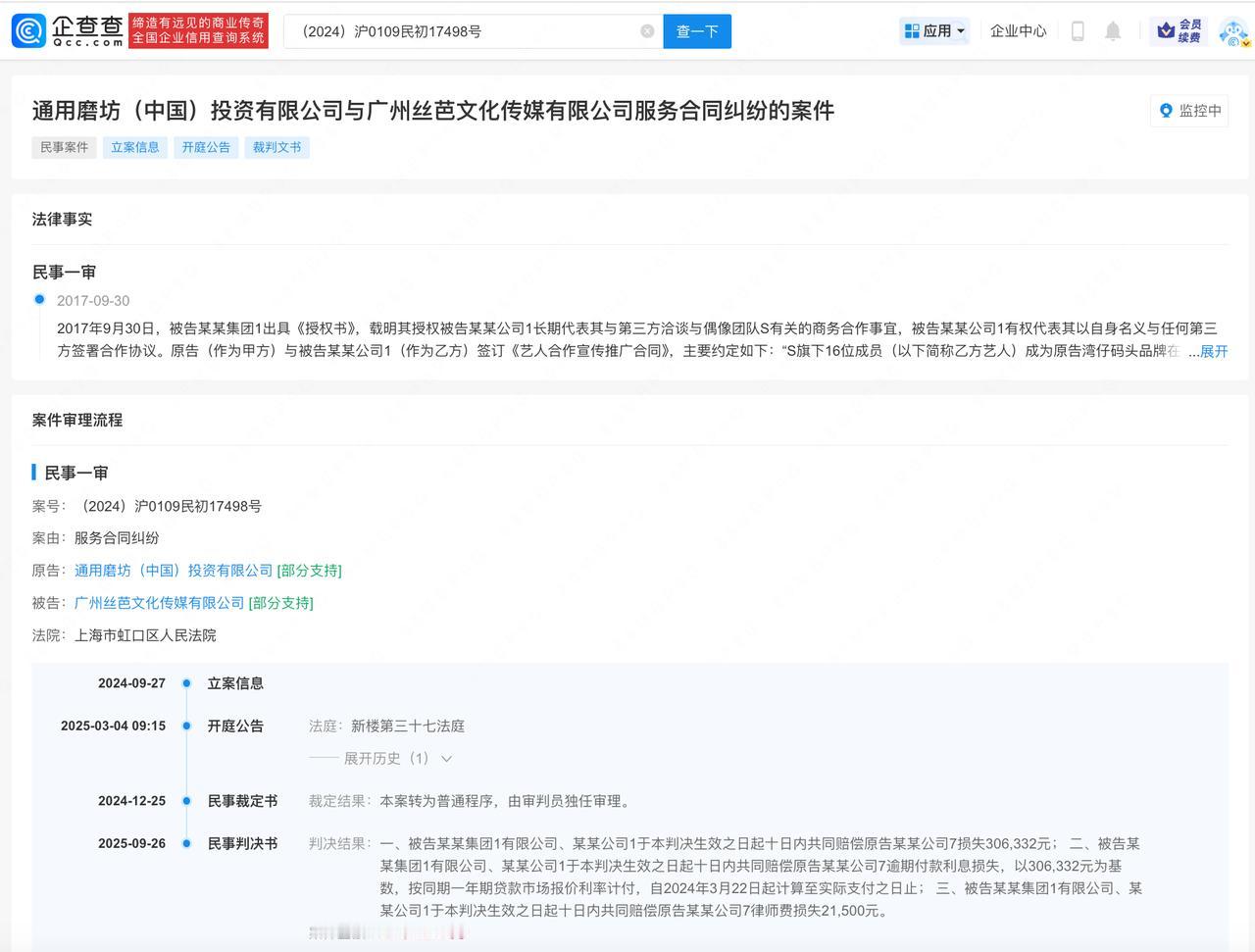Open the 会员续费 membership crown icon
The width and height of the screenshot is (1255, 952).
tap(1180, 31)
